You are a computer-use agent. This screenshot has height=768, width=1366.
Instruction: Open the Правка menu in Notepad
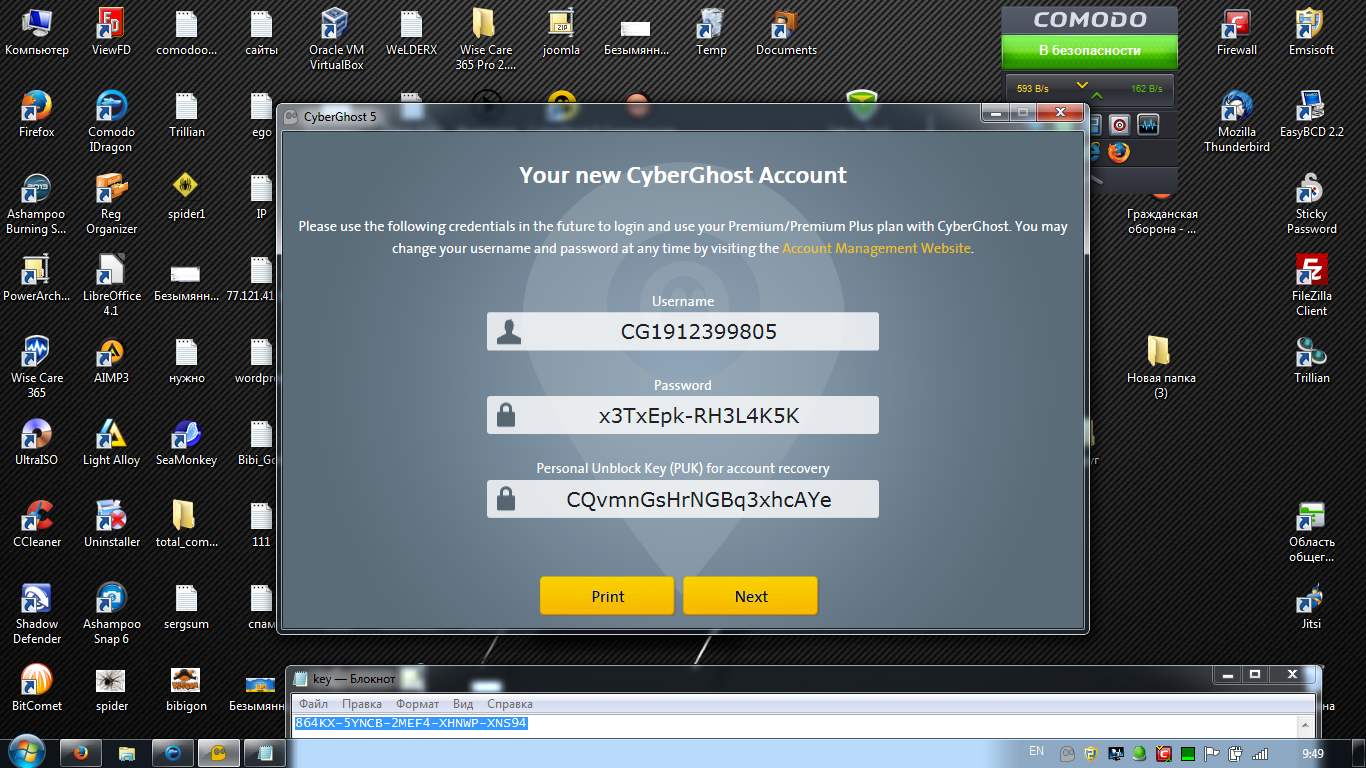[x=362, y=704]
